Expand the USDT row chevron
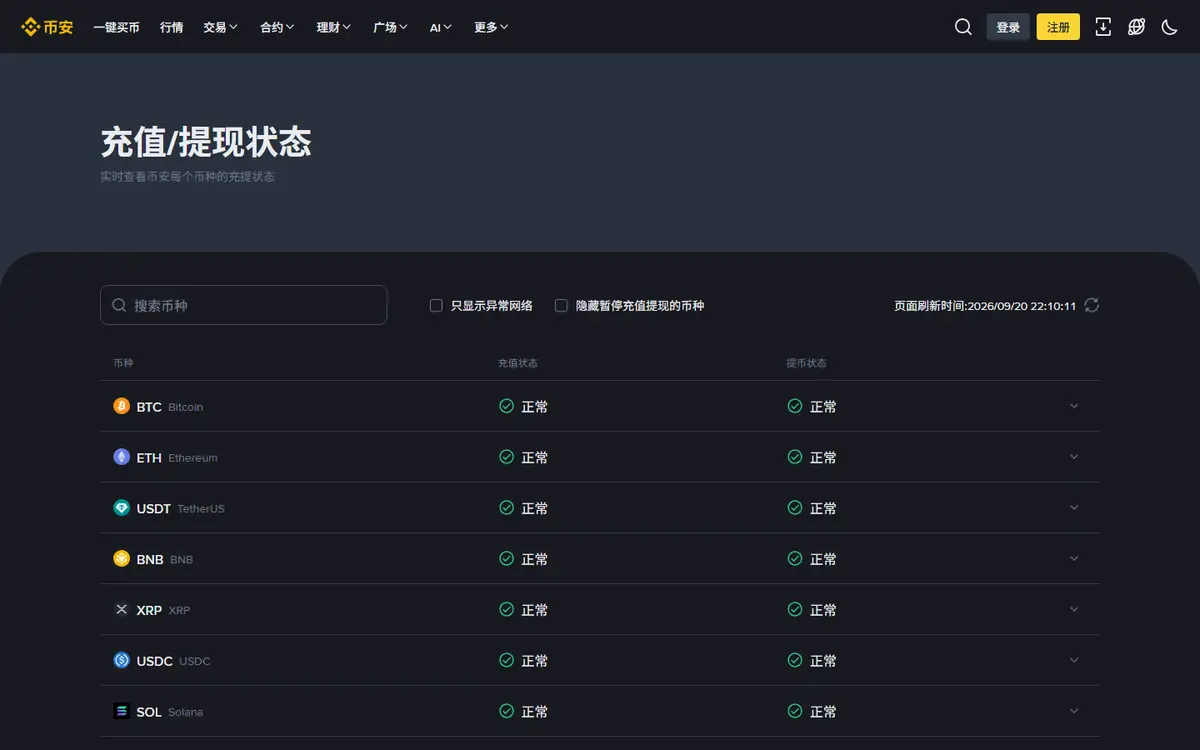Viewport: 1200px width, 750px height. click(1074, 508)
